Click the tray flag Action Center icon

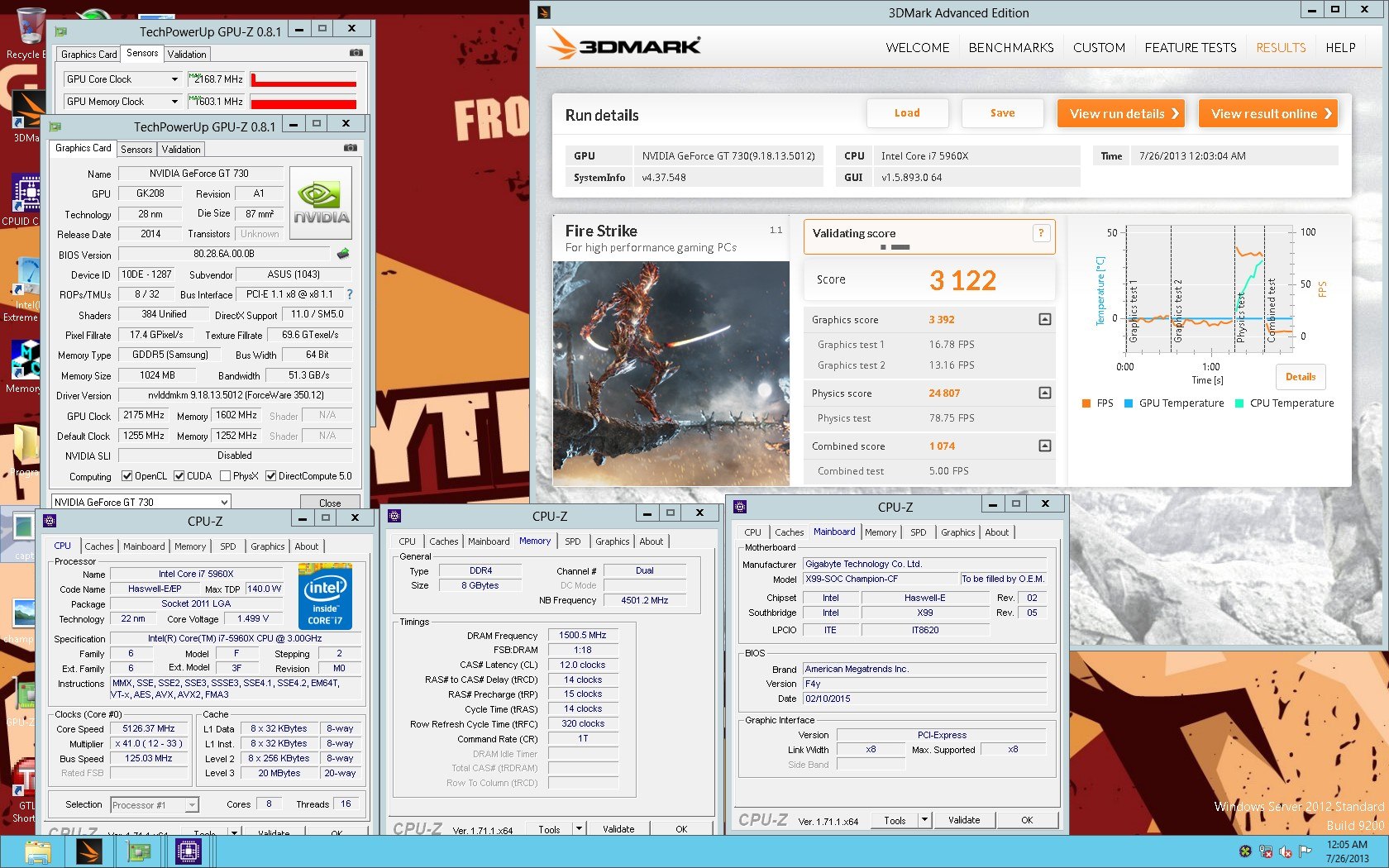tap(1305, 851)
